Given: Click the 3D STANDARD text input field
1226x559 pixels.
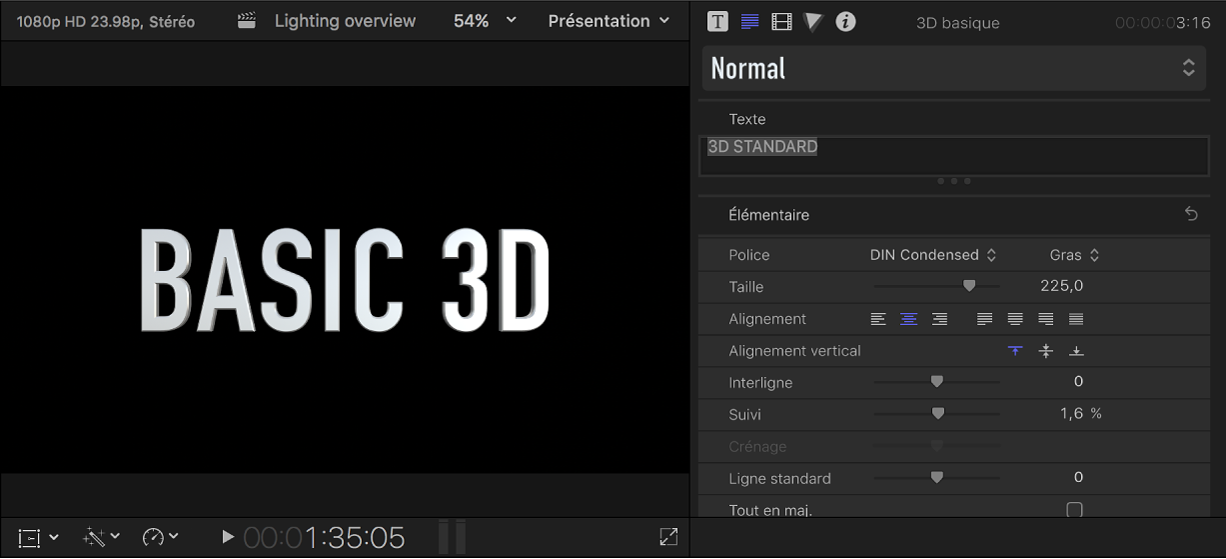Looking at the screenshot, I should click(953, 156).
